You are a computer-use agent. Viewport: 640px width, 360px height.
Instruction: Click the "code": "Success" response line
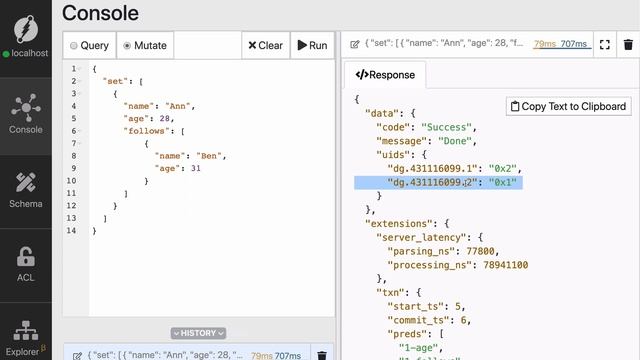pos(426,127)
